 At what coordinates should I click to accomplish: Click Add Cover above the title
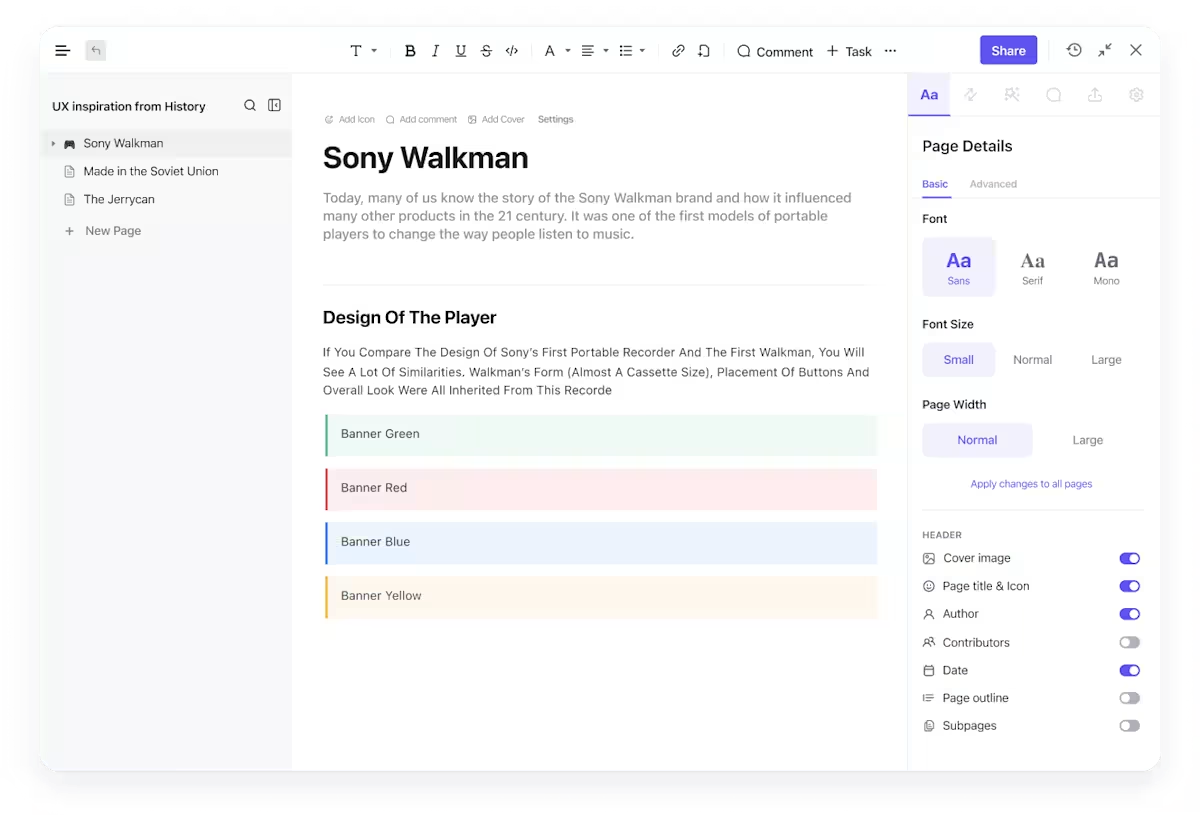pos(496,119)
